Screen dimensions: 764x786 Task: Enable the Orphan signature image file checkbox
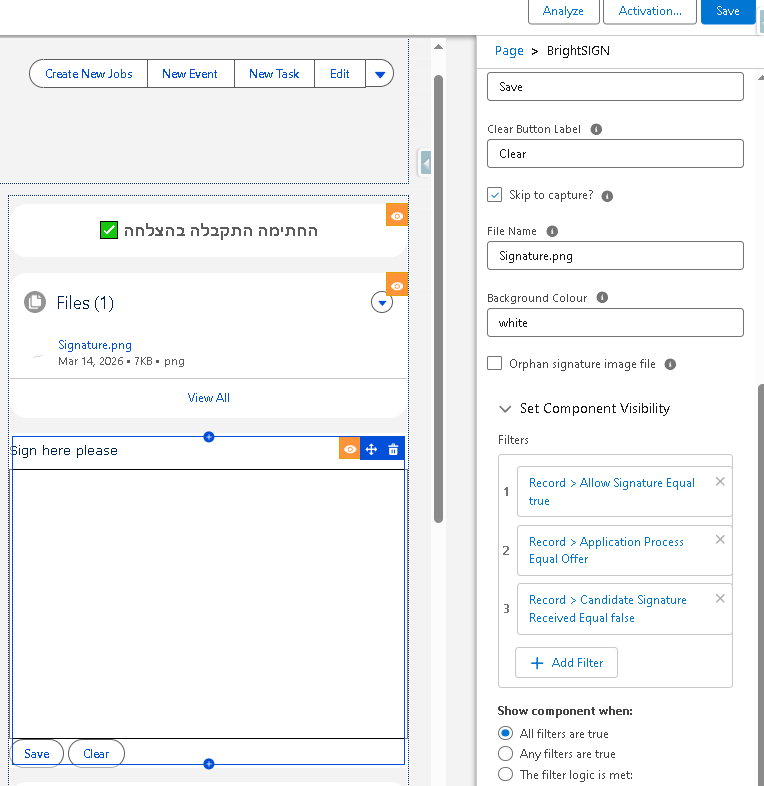click(x=495, y=364)
